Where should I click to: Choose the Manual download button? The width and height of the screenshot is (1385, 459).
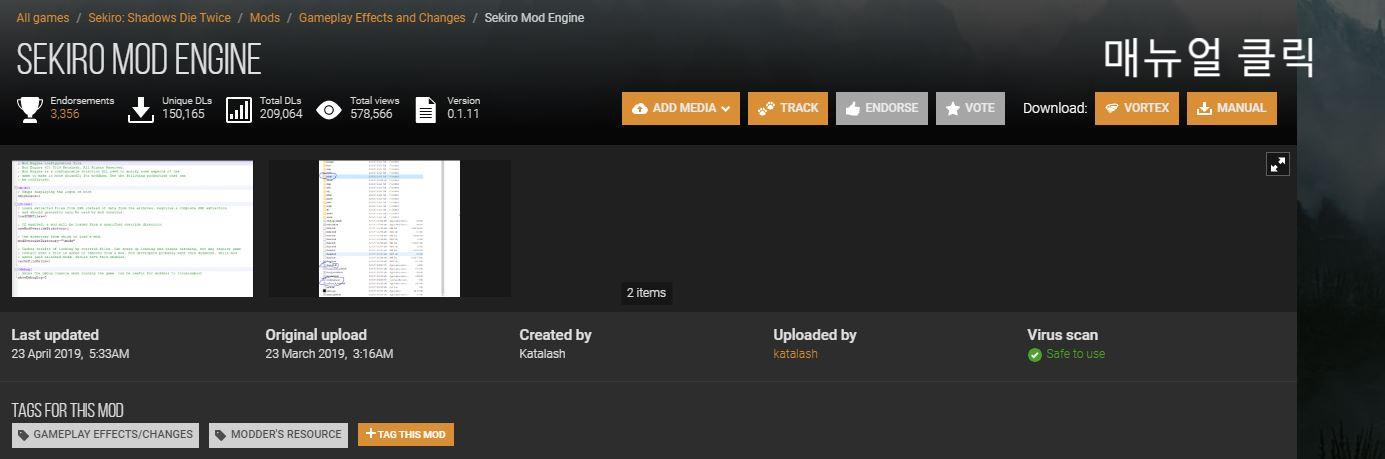1232,108
